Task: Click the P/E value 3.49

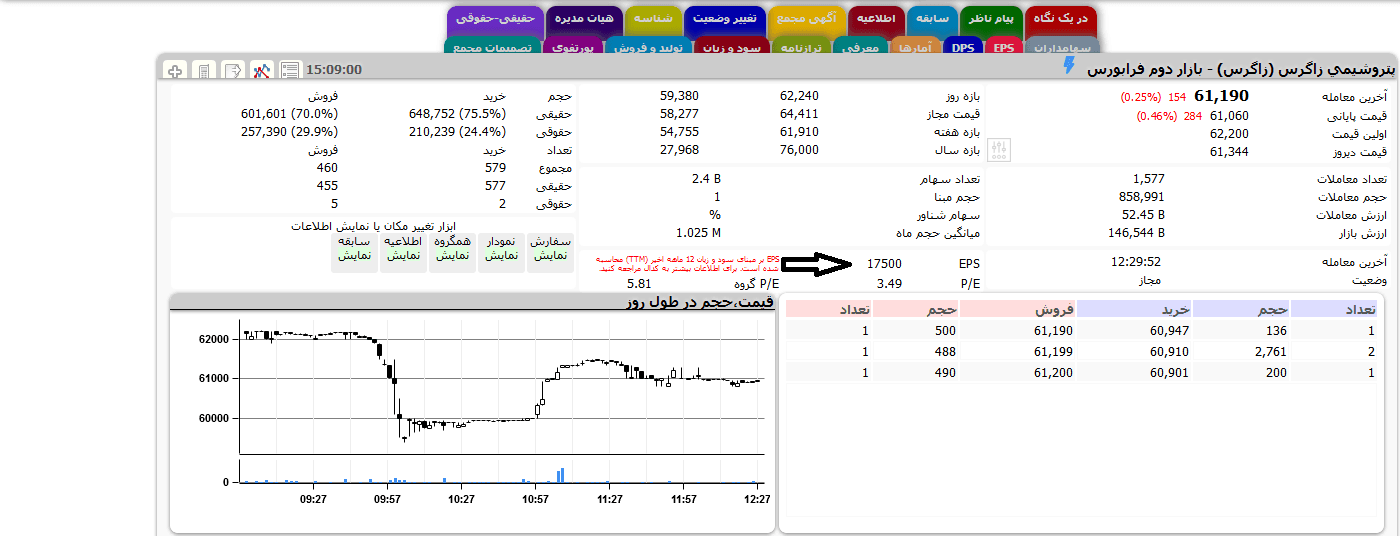Action: 889,284
